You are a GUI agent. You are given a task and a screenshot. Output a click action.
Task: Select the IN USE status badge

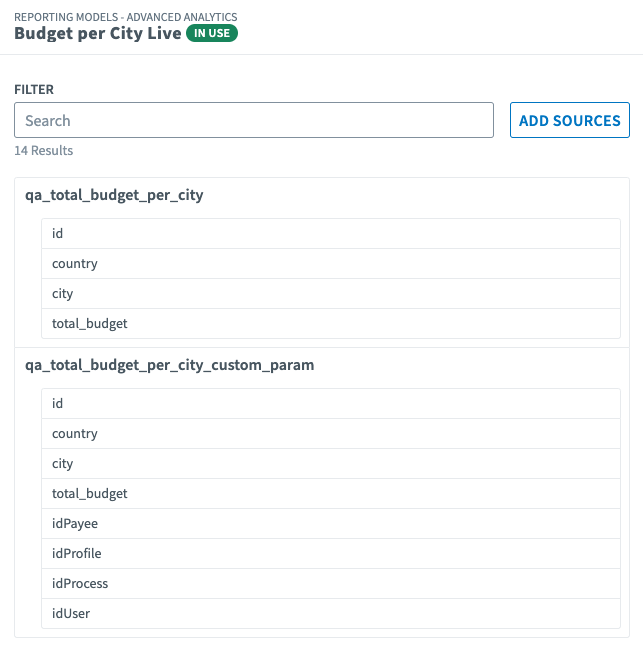click(x=212, y=34)
